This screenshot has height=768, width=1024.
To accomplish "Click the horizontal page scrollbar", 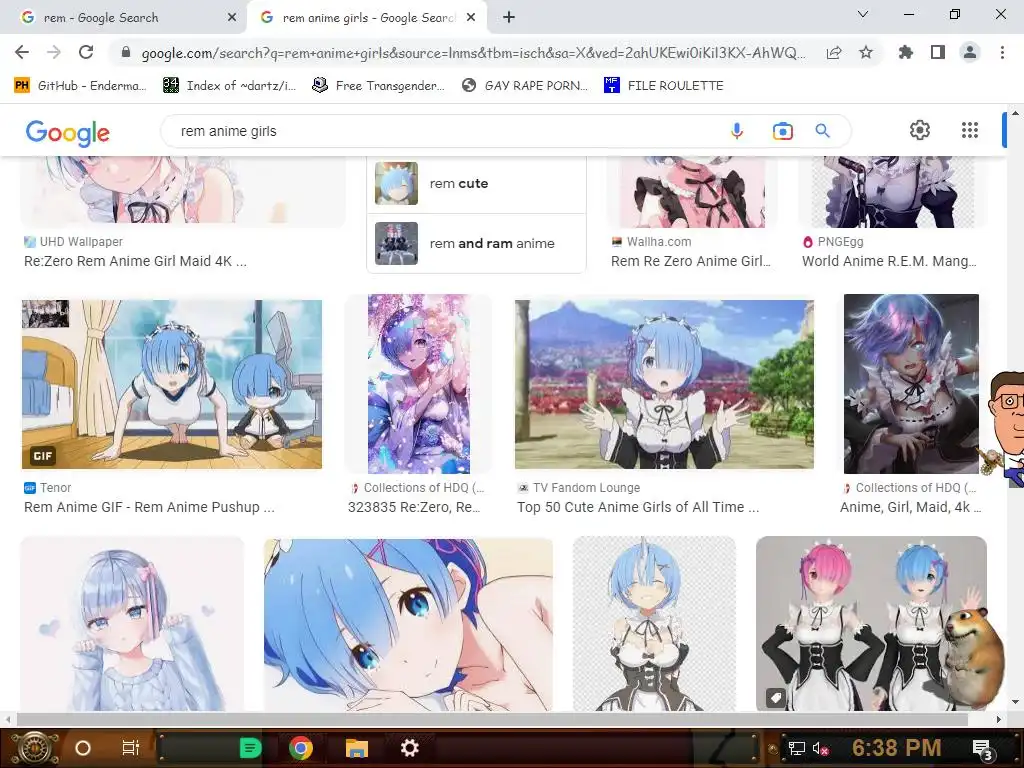I will pyautogui.click(x=492, y=719).
